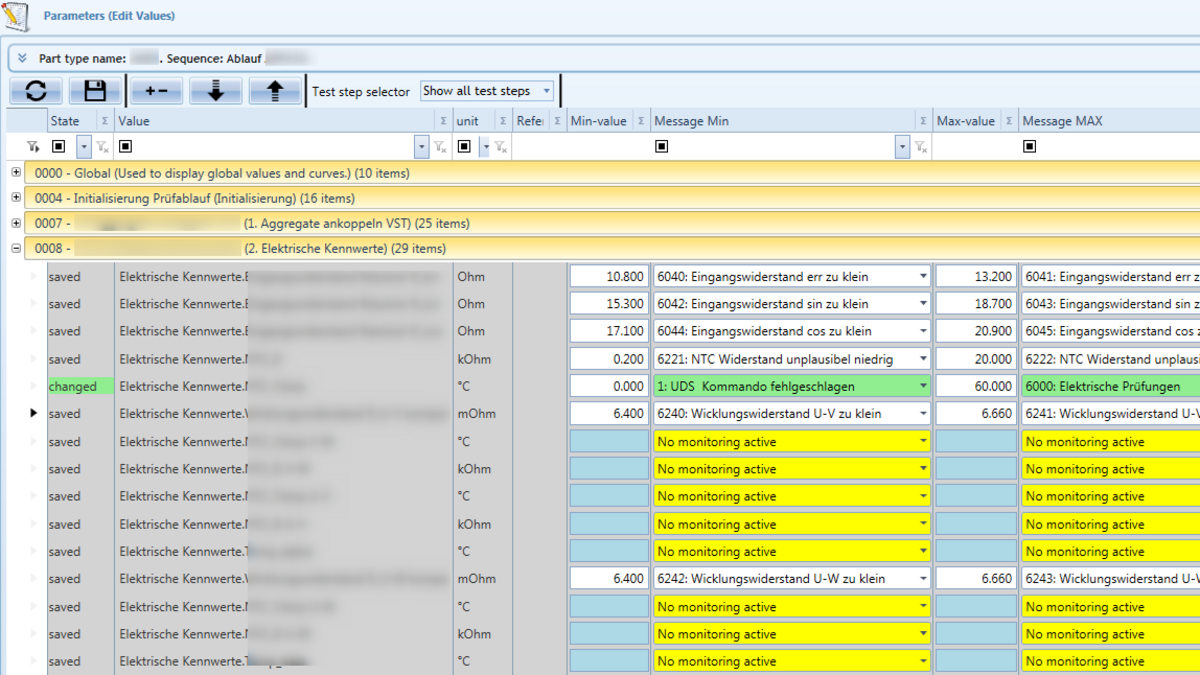The width and height of the screenshot is (1200, 675).
Task: Click the Min-value field showing 10.800
Action: point(609,277)
